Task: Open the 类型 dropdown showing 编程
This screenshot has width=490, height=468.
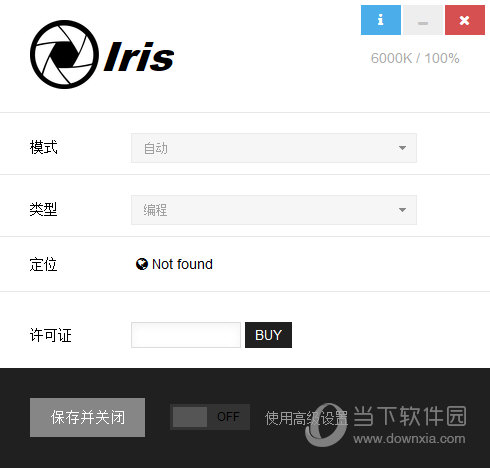Action: click(274, 210)
